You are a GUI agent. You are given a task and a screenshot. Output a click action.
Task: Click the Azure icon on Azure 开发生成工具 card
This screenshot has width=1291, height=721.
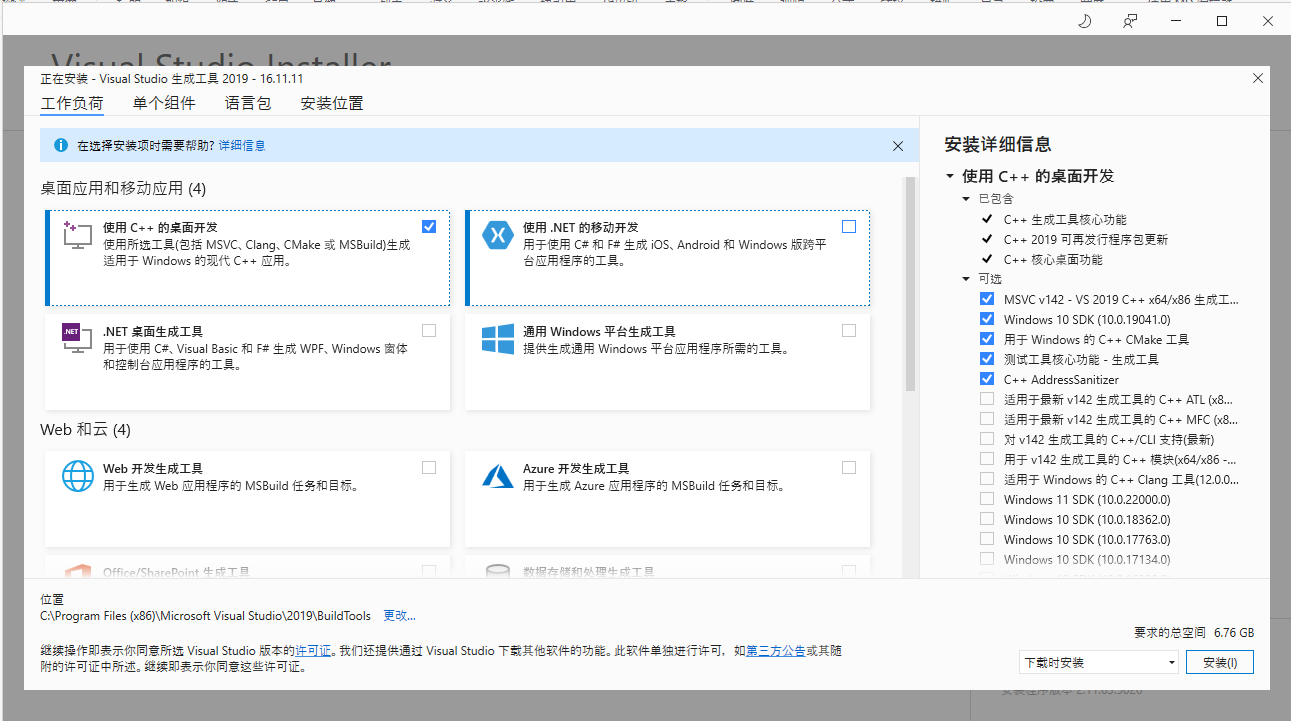497,476
